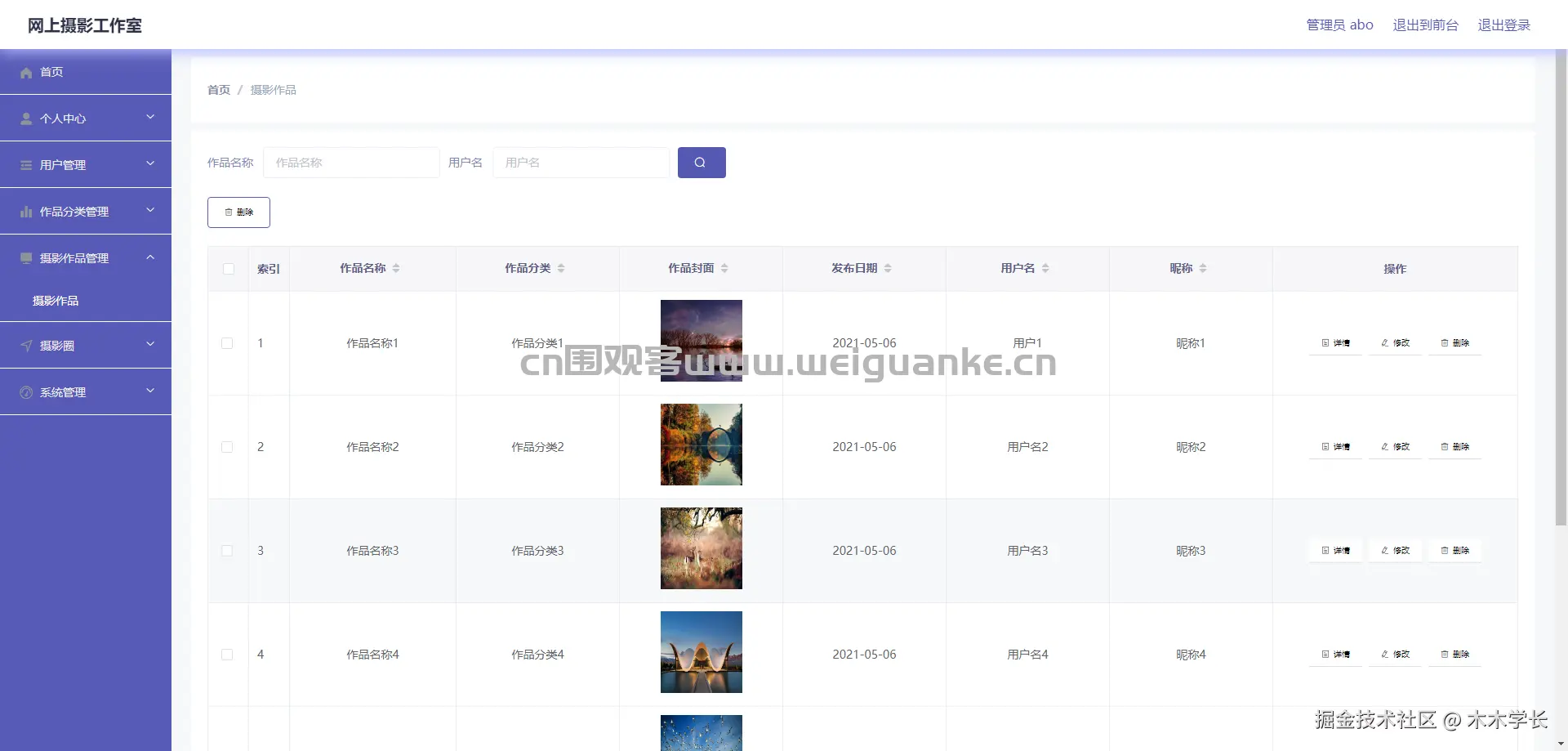Expand the 作品分类管理 menu chevron
Screen dimensions: 1568x751
[150, 211]
